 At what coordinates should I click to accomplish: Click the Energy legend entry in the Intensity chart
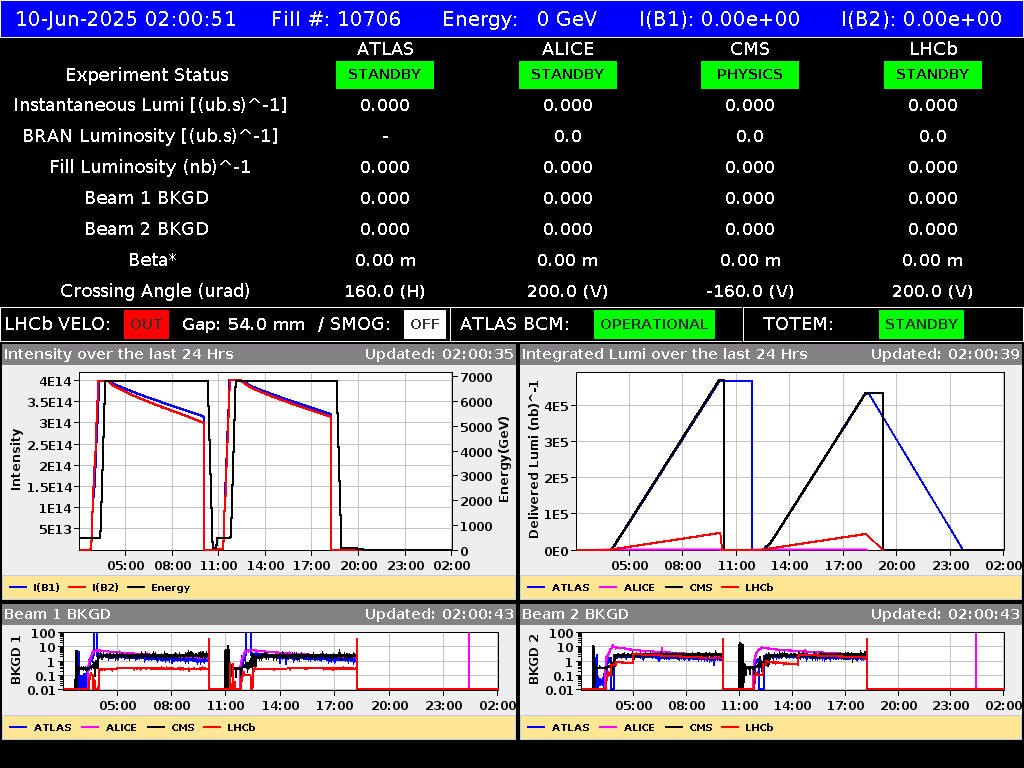[x=159, y=588]
